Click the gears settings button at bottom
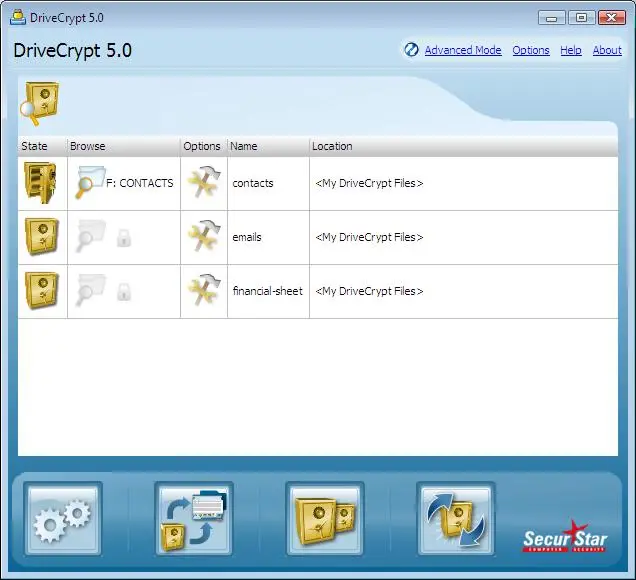 64,519
